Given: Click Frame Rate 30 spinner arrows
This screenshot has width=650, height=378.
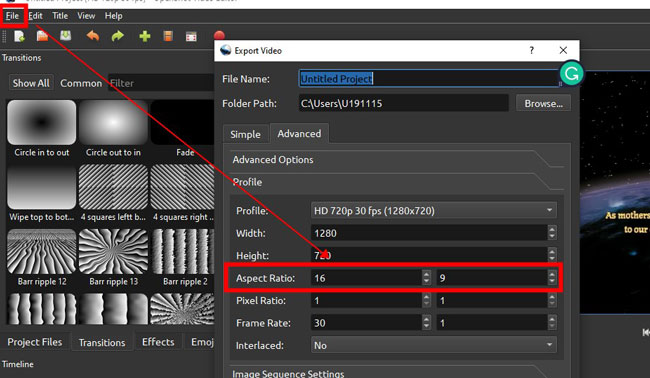Looking at the screenshot, I should pos(426,322).
